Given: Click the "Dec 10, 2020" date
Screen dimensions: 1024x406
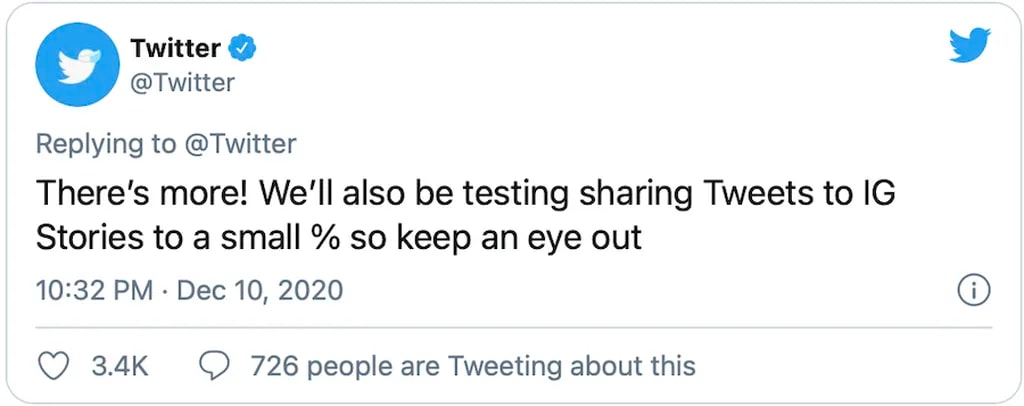Looking at the screenshot, I should tap(259, 291).
